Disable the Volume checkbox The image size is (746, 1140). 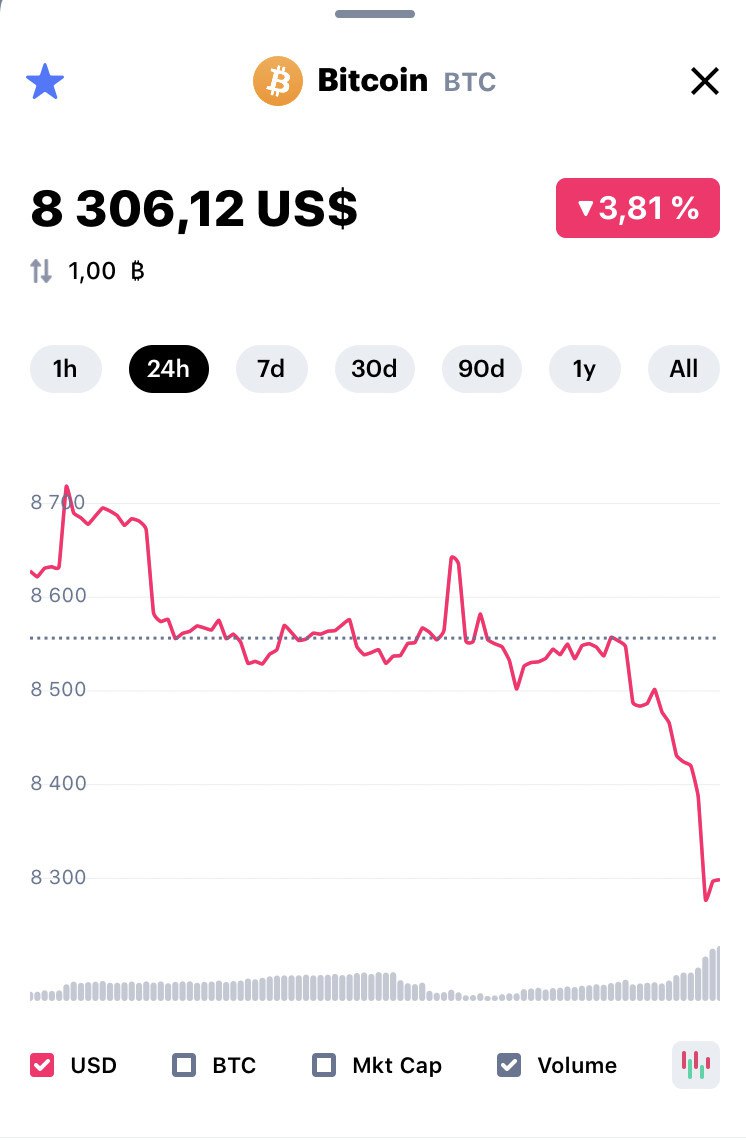509,1065
